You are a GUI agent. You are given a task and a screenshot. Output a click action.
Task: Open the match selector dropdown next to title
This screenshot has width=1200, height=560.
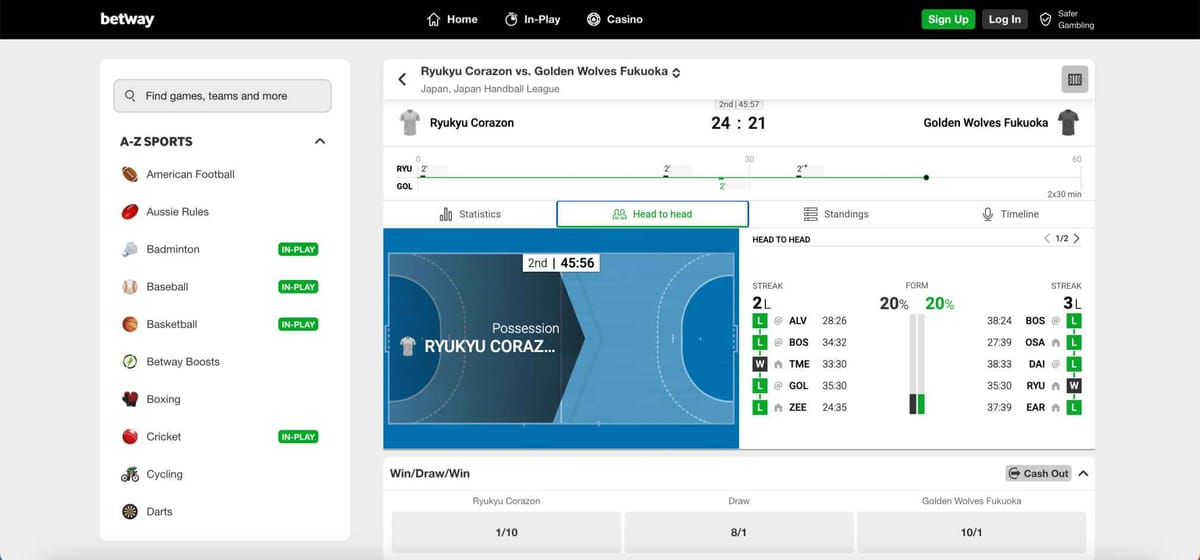[677, 73]
